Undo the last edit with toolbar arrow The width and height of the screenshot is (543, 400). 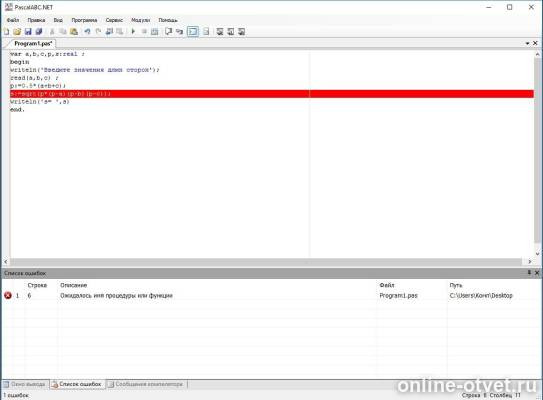[x=87, y=32]
